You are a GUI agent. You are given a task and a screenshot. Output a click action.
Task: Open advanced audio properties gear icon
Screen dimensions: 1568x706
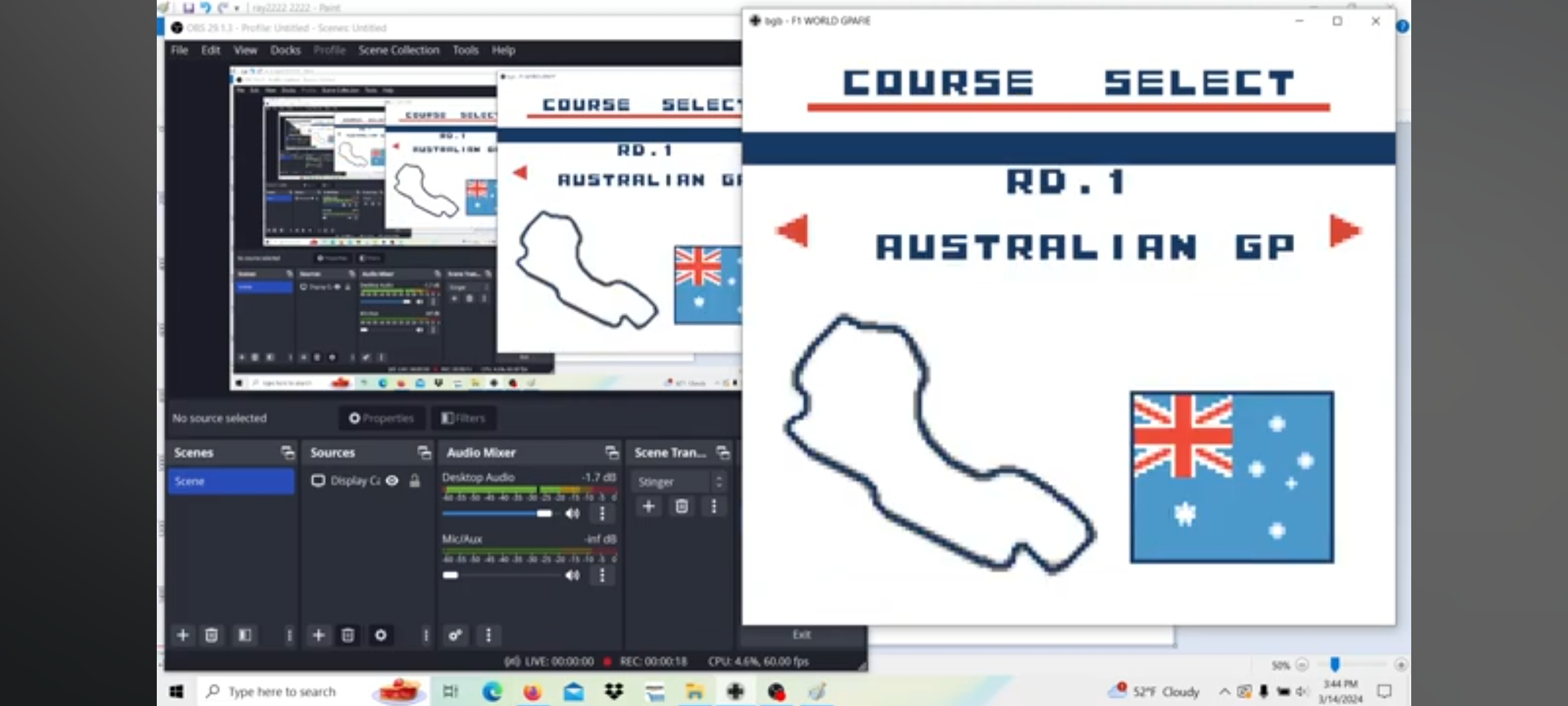[455, 635]
